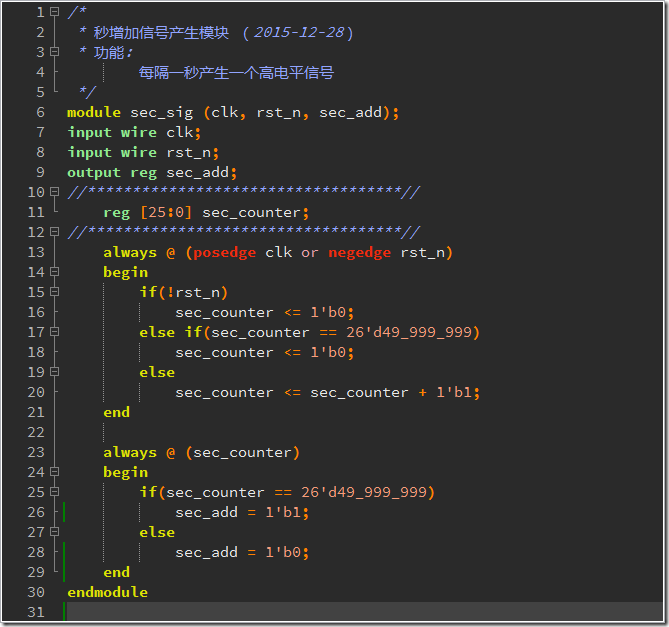The width and height of the screenshot is (669, 627).
Task: Click line number 23 in the gutter
Action: (36, 452)
